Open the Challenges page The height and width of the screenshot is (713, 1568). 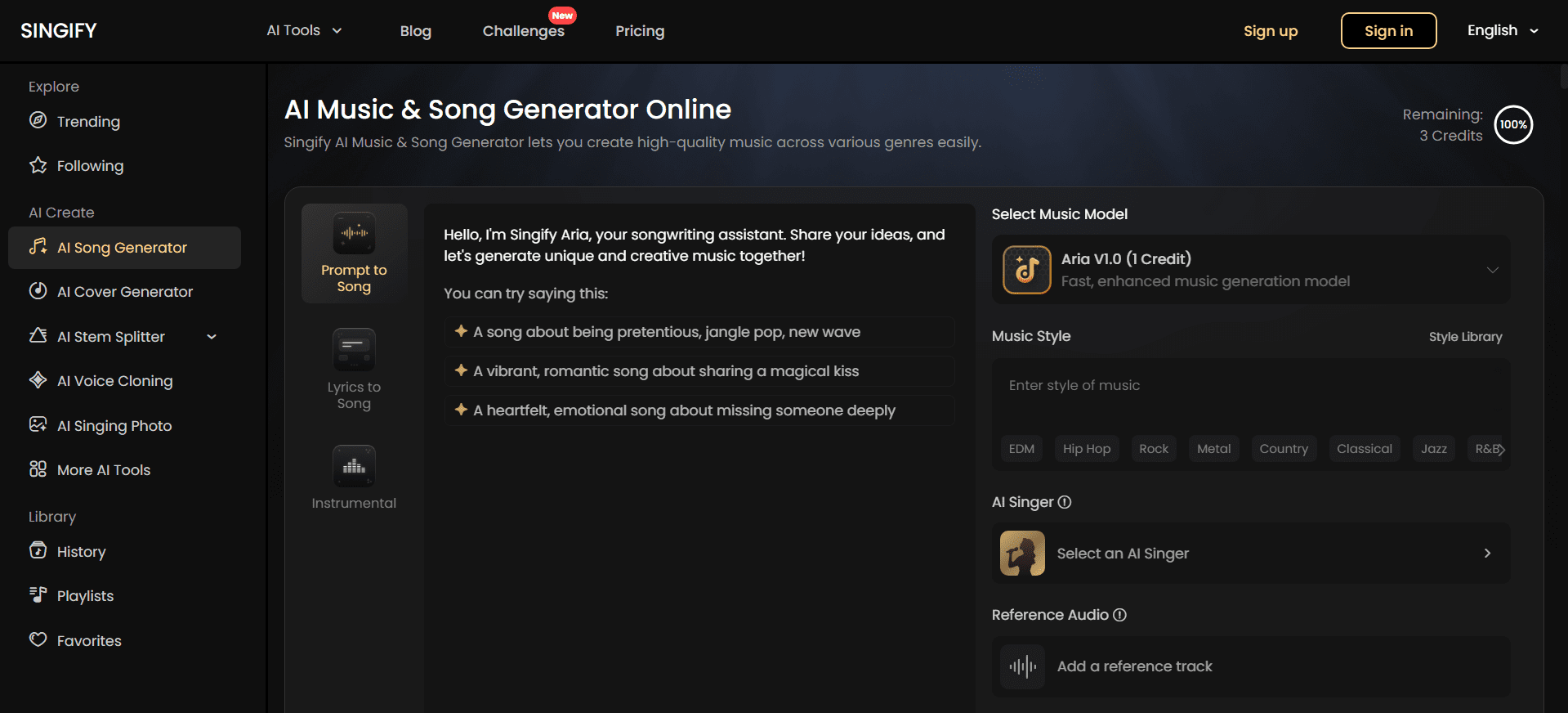(524, 31)
